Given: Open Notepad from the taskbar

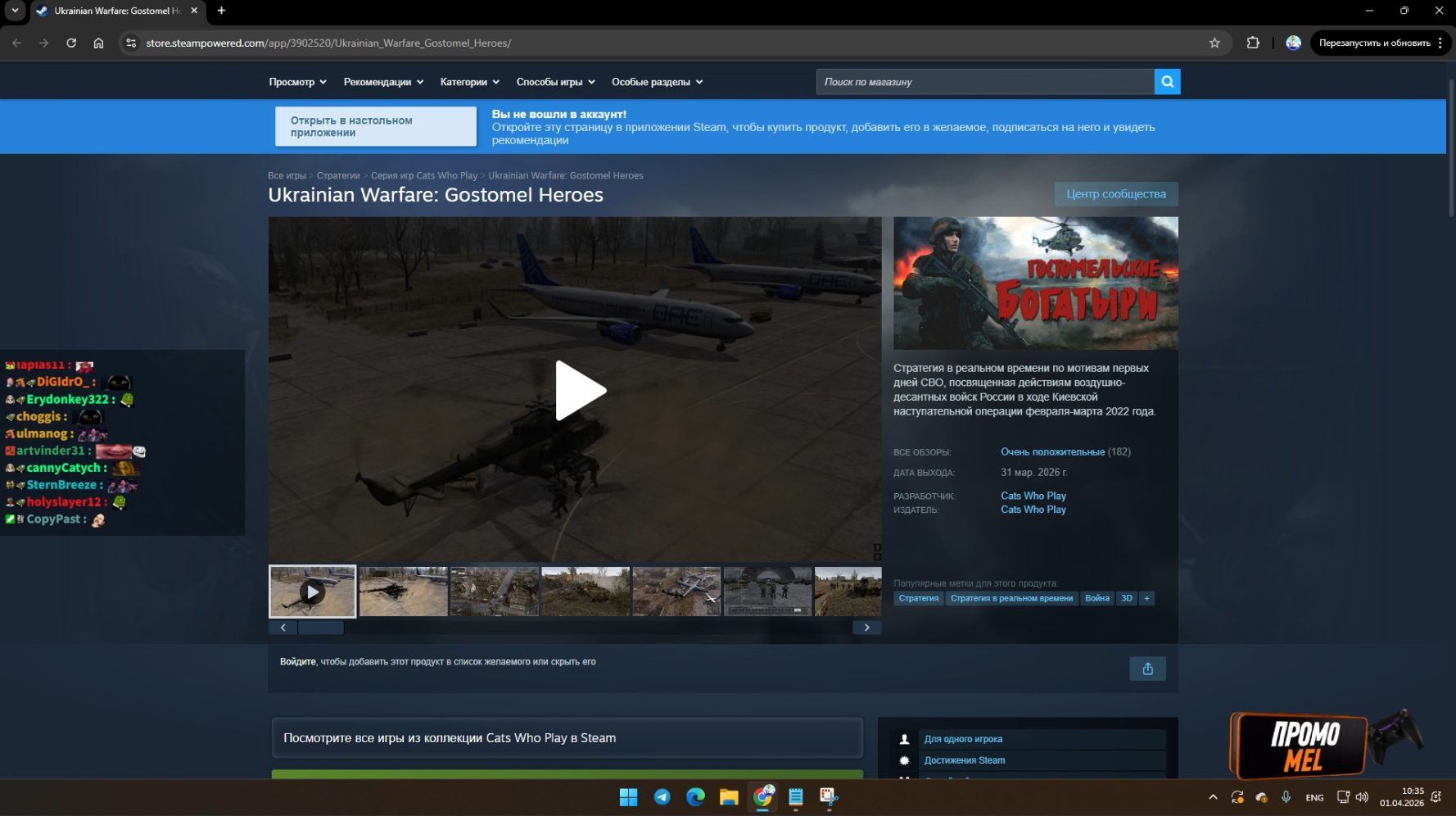Looking at the screenshot, I should coord(795,797).
